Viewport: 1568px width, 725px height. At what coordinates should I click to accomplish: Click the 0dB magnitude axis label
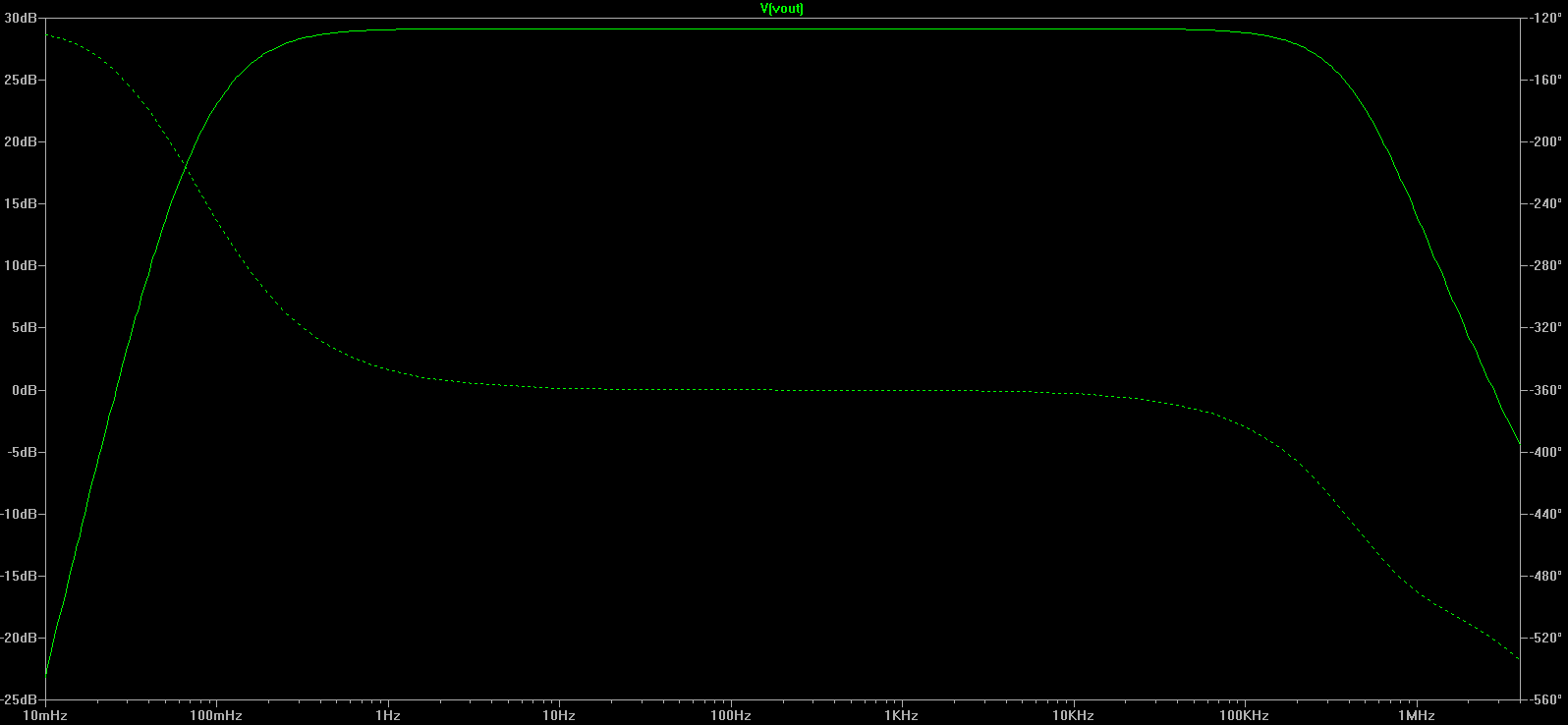click(x=24, y=390)
